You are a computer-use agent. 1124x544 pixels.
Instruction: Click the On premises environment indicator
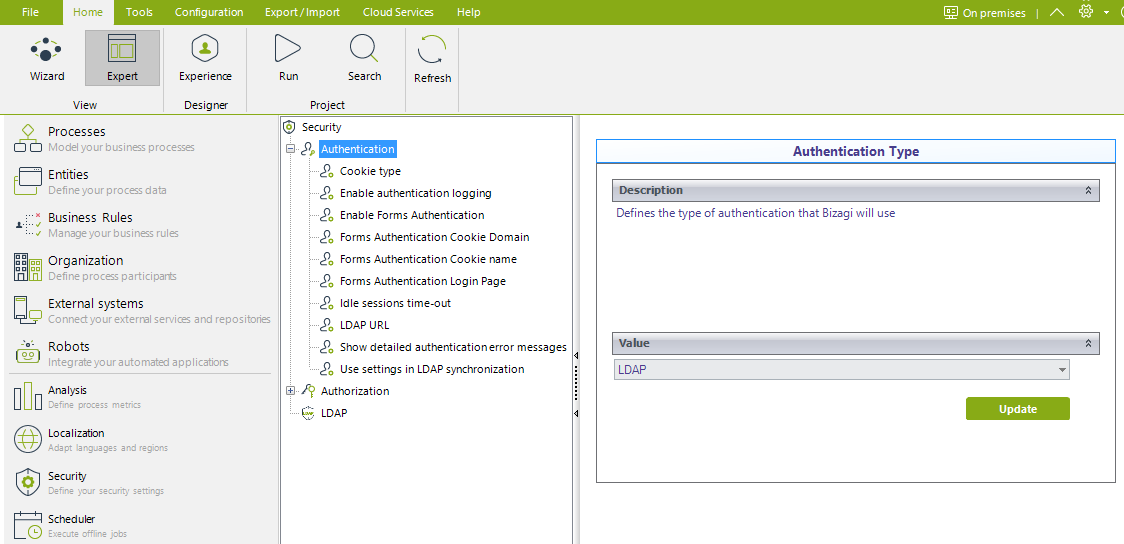(984, 12)
